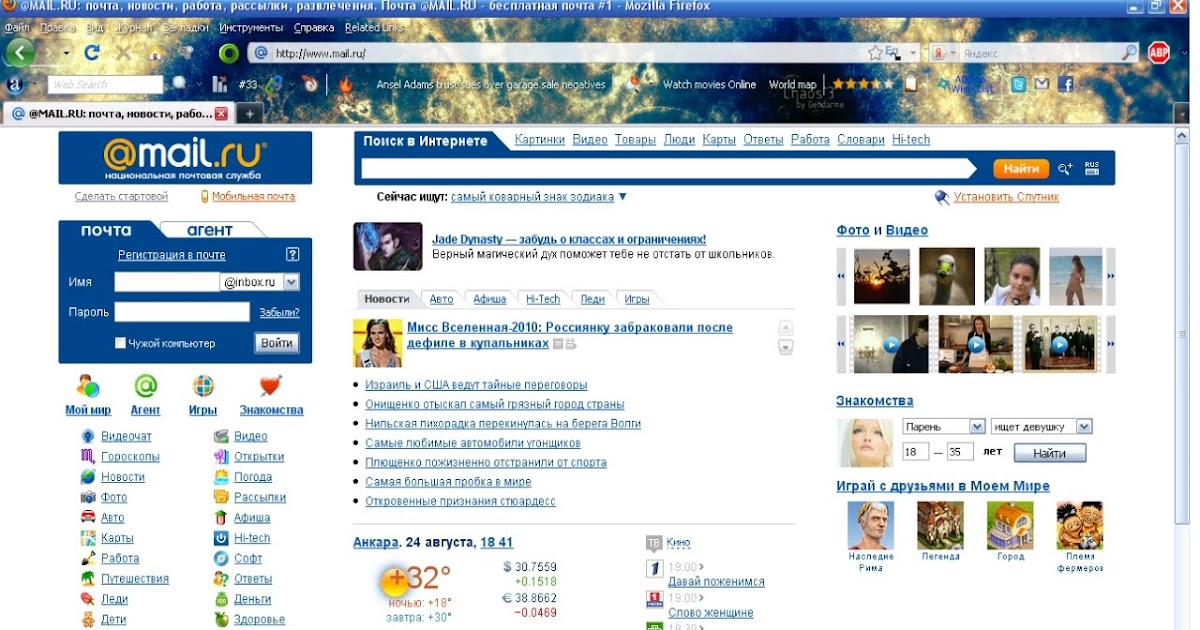This screenshot has height=630, width=1200.
Task: Open the Парень gender dropdown
Action: (x=977, y=426)
